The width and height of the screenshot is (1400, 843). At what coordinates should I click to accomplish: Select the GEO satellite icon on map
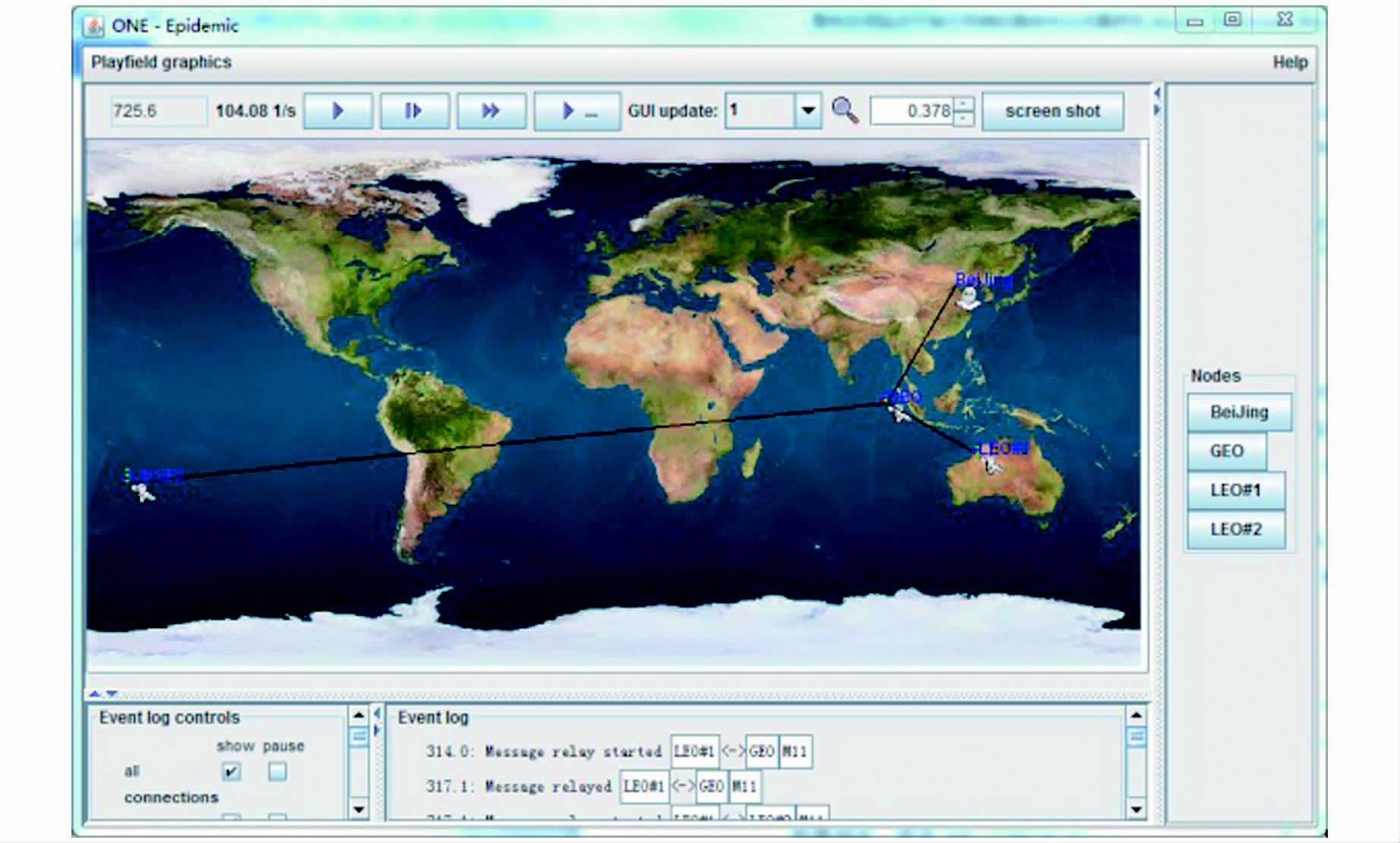click(x=899, y=414)
